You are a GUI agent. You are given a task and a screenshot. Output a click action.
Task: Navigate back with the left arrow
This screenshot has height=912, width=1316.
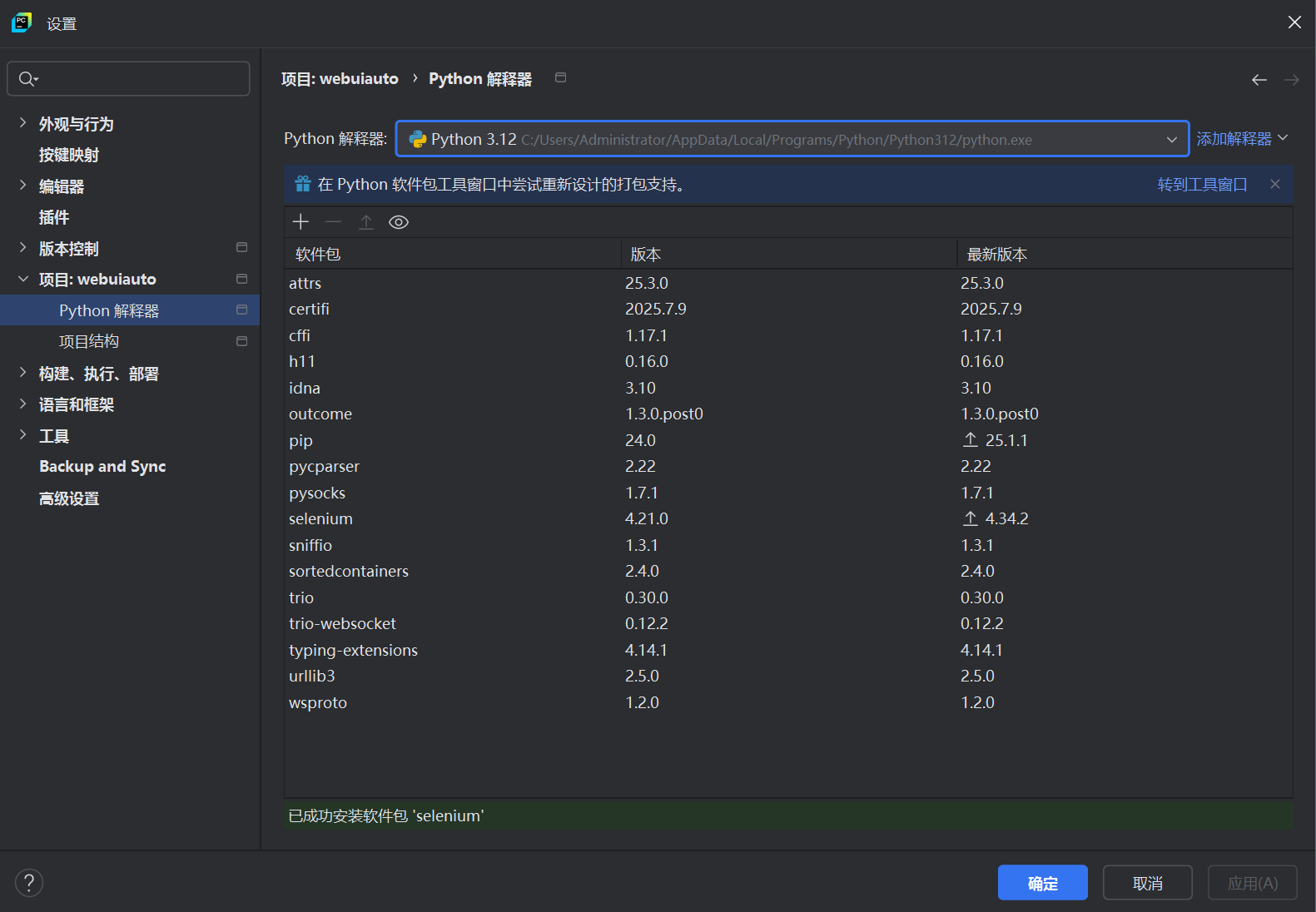coord(1259,80)
